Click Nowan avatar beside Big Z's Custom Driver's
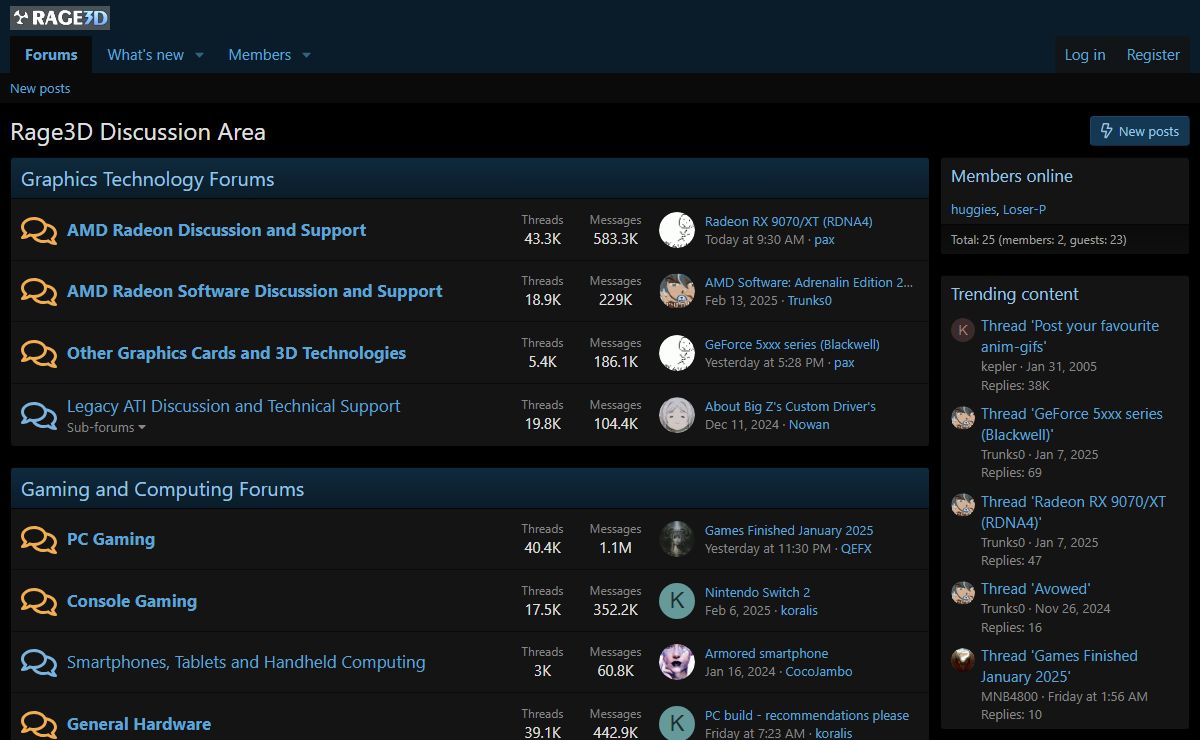This screenshot has height=740, width=1200. point(677,415)
